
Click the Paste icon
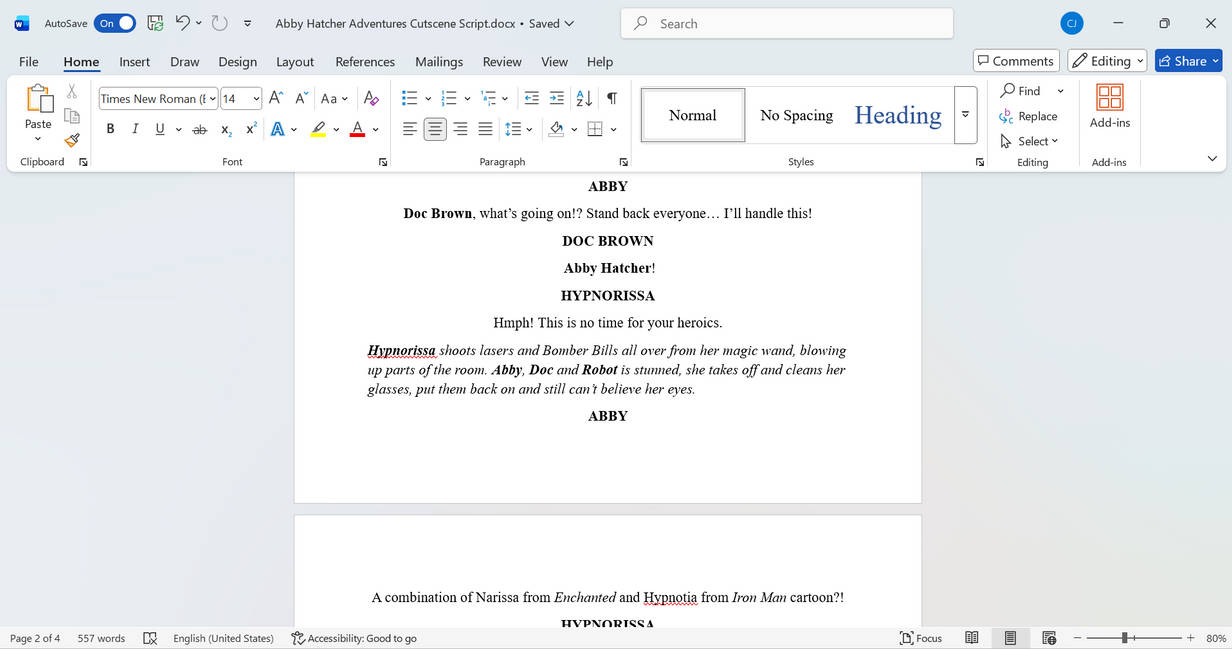pos(38,99)
